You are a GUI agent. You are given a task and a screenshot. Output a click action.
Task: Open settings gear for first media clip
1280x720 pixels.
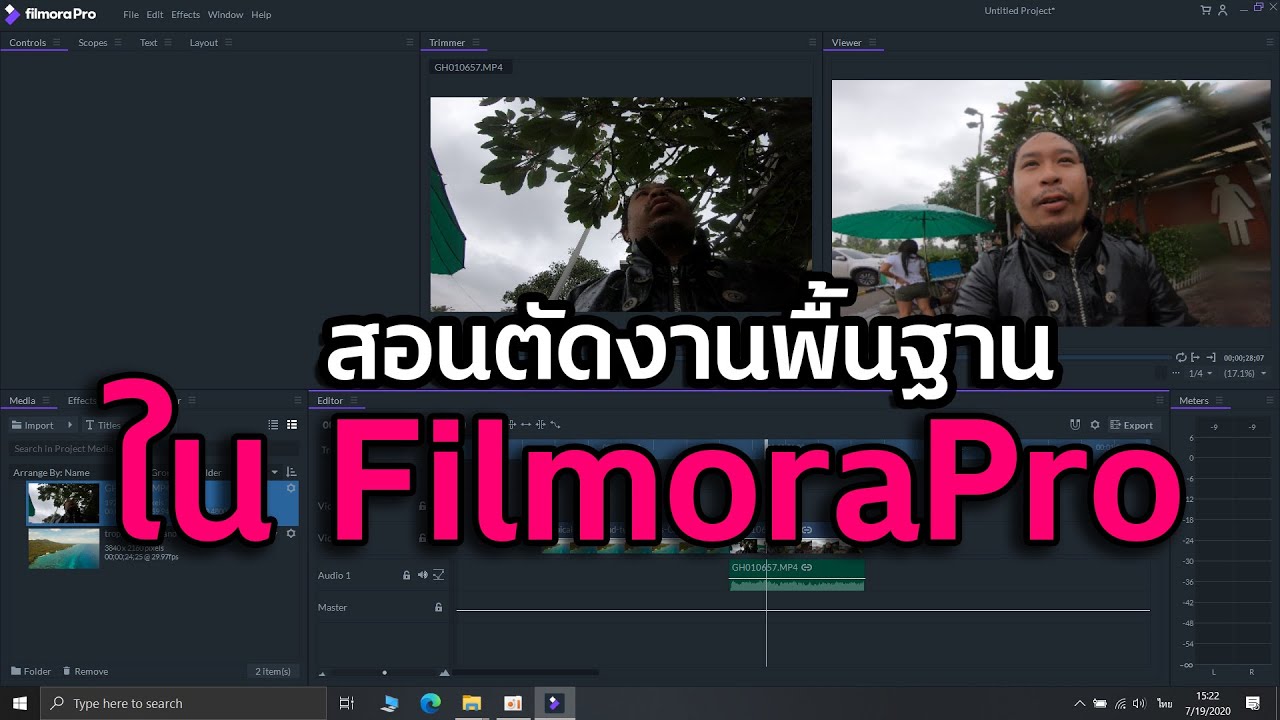pyautogui.click(x=291, y=488)
